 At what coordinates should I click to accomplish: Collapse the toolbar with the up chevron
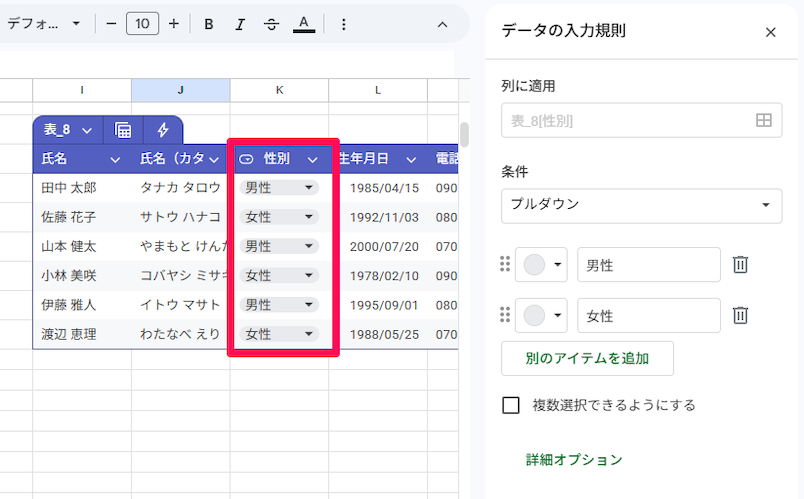[x=442, y=25]
